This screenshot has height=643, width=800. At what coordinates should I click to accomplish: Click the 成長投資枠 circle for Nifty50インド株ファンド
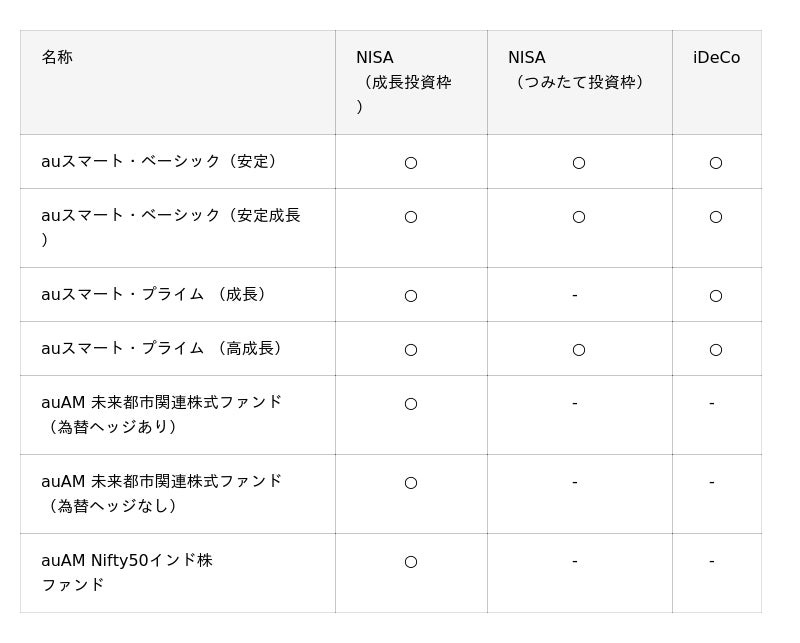click(x=410, y=561)
